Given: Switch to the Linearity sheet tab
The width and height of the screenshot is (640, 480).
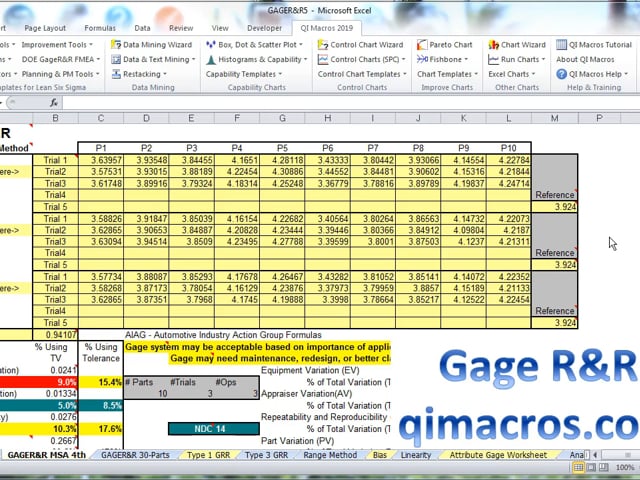Looking at the screenshot, I should [416, 455].
